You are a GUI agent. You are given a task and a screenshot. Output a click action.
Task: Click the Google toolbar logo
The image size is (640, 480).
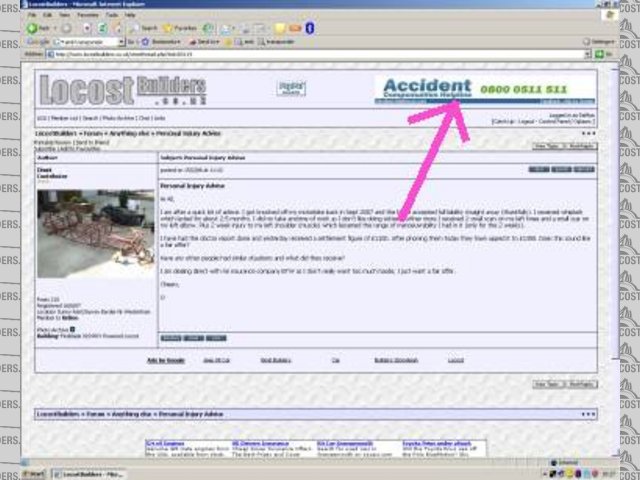point(35,41)
